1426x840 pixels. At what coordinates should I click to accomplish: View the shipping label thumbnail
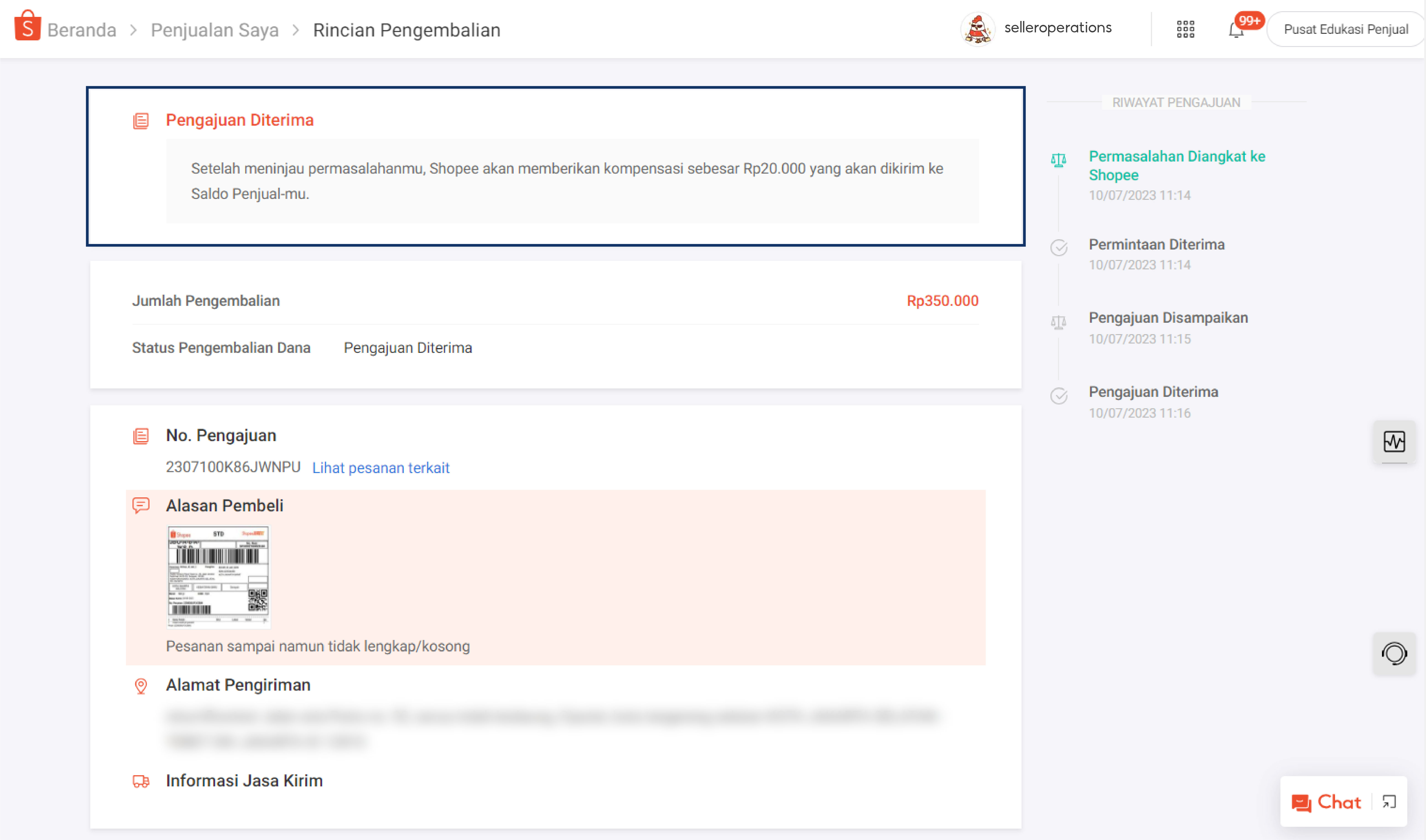pyautogui.click(x=219, y=577)
